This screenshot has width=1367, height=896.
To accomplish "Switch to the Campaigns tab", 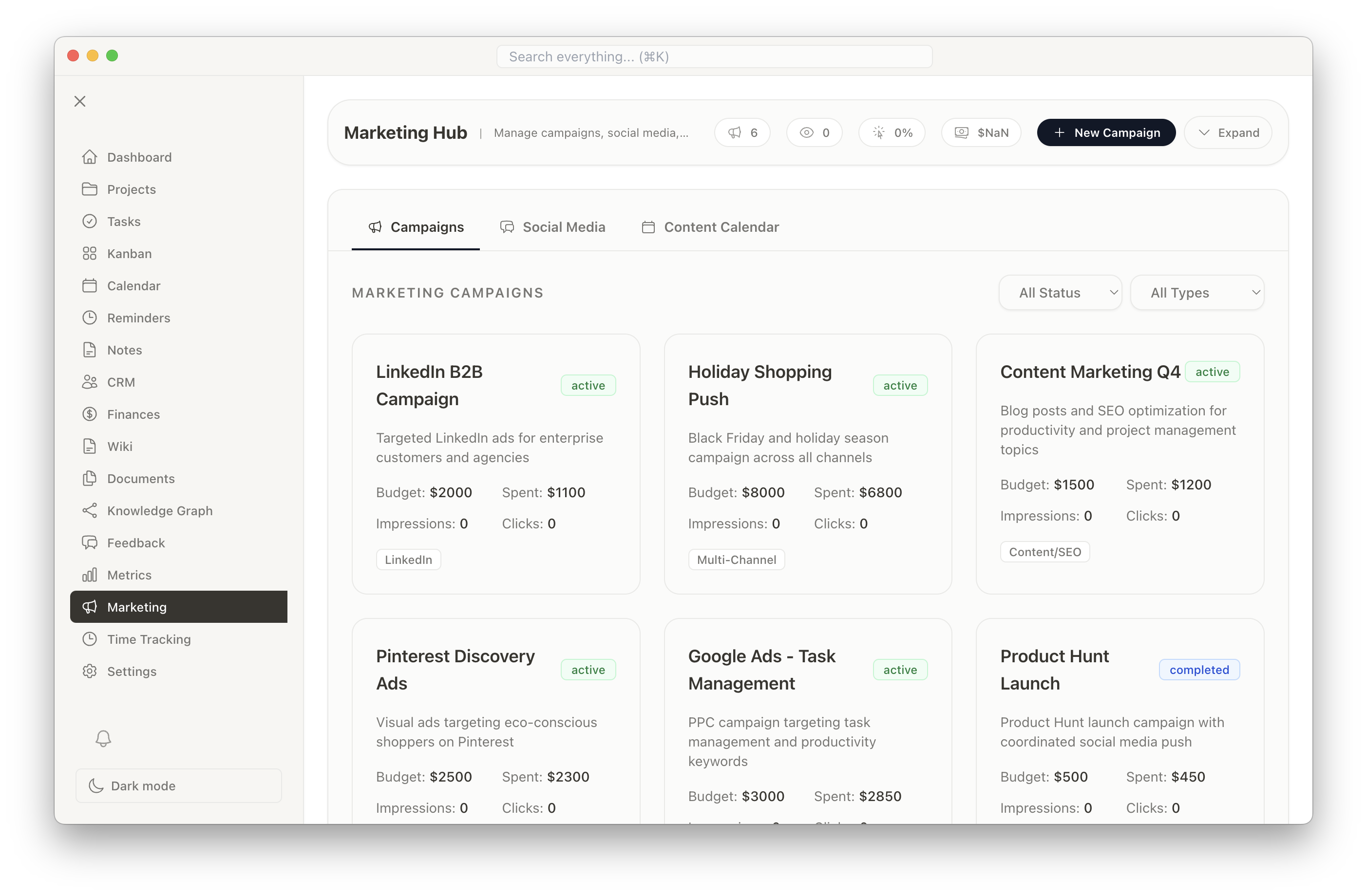I will click(x=415, y=227).
